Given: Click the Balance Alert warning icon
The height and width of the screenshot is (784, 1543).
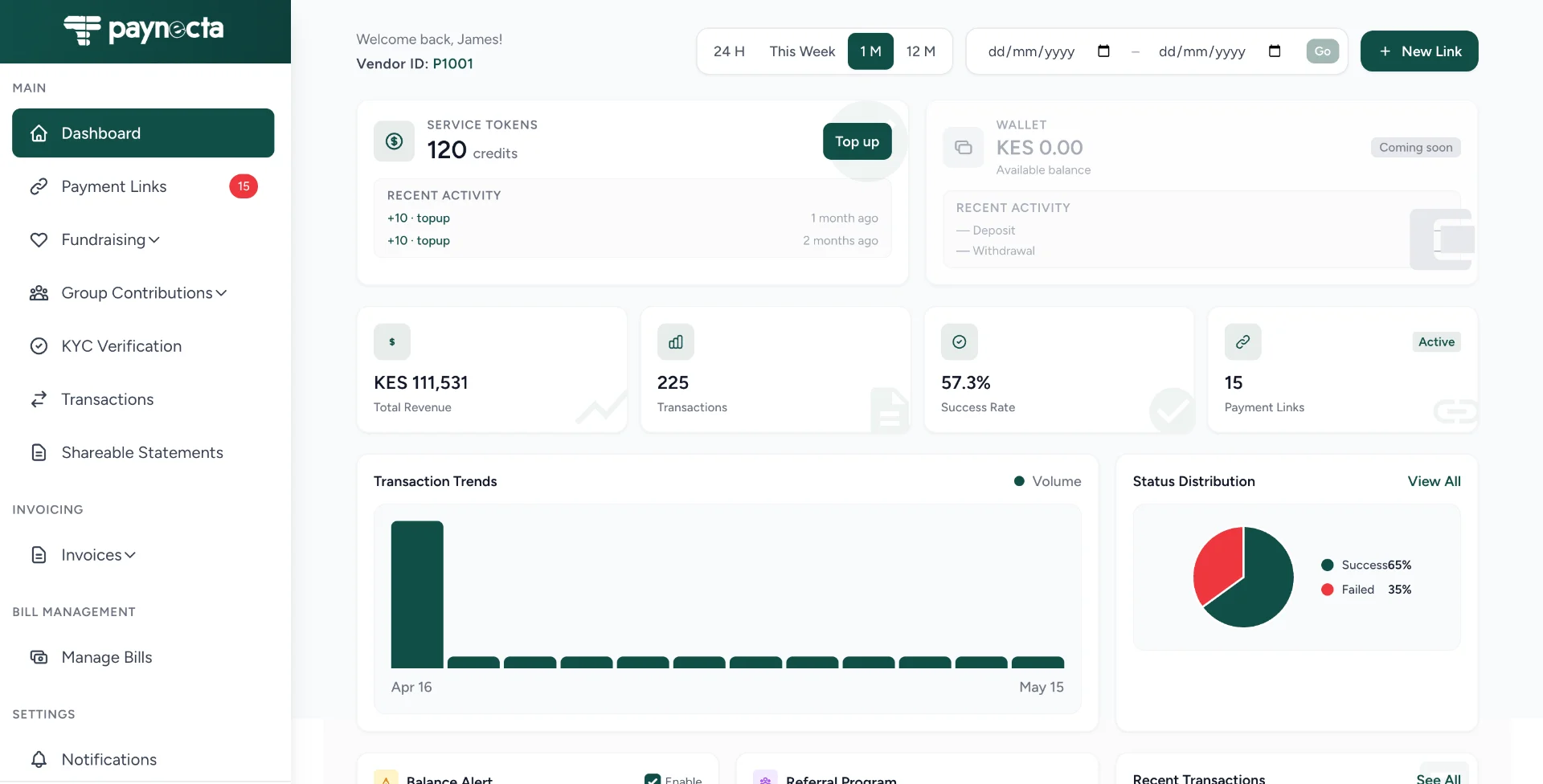Looking at the screenshot, I should 386,778.
